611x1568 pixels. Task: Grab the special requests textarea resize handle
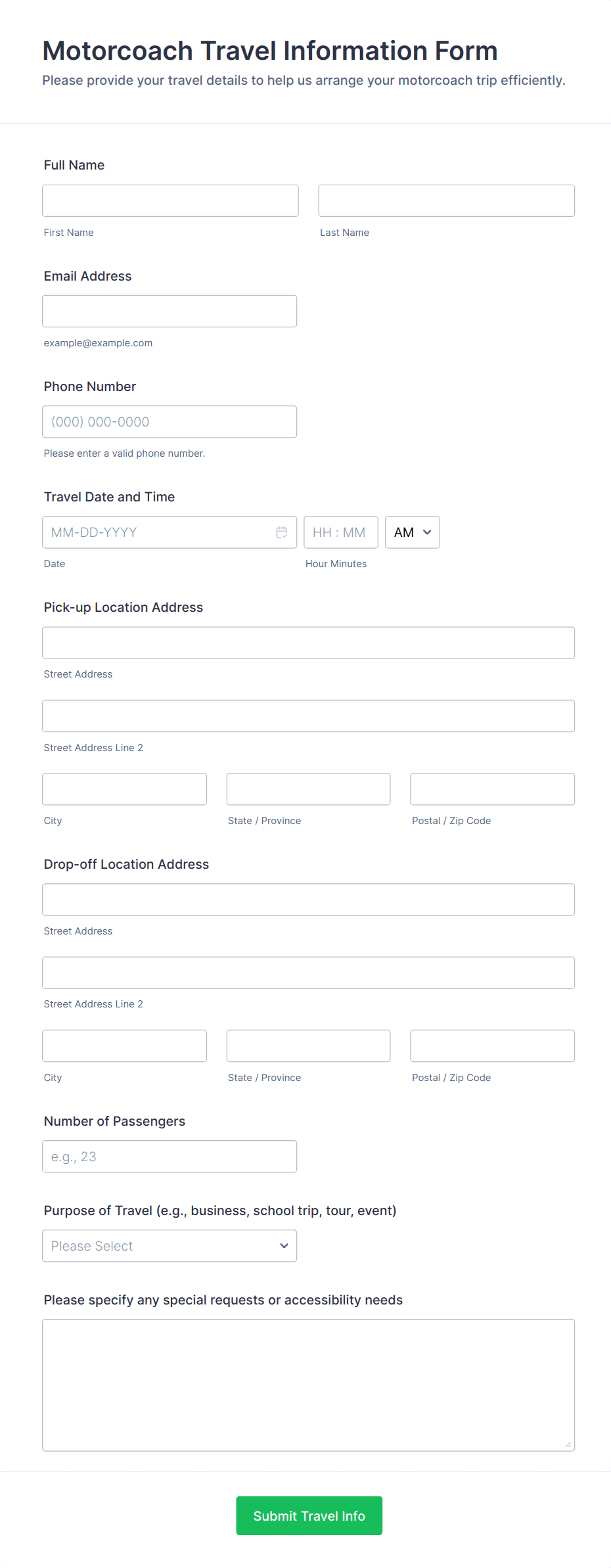[568, 1444]
